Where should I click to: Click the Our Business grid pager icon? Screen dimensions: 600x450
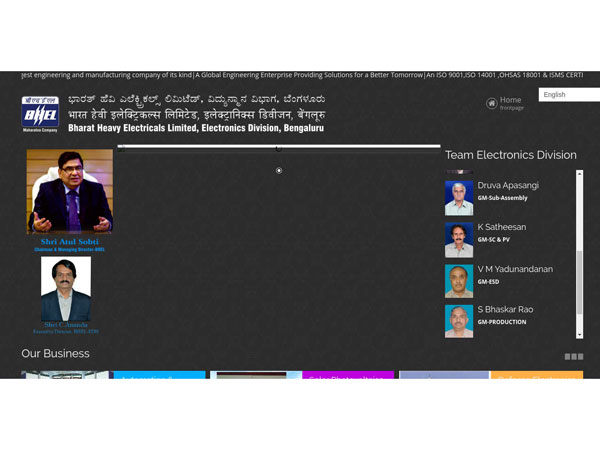pyautogui.click(x=573, y=356)
